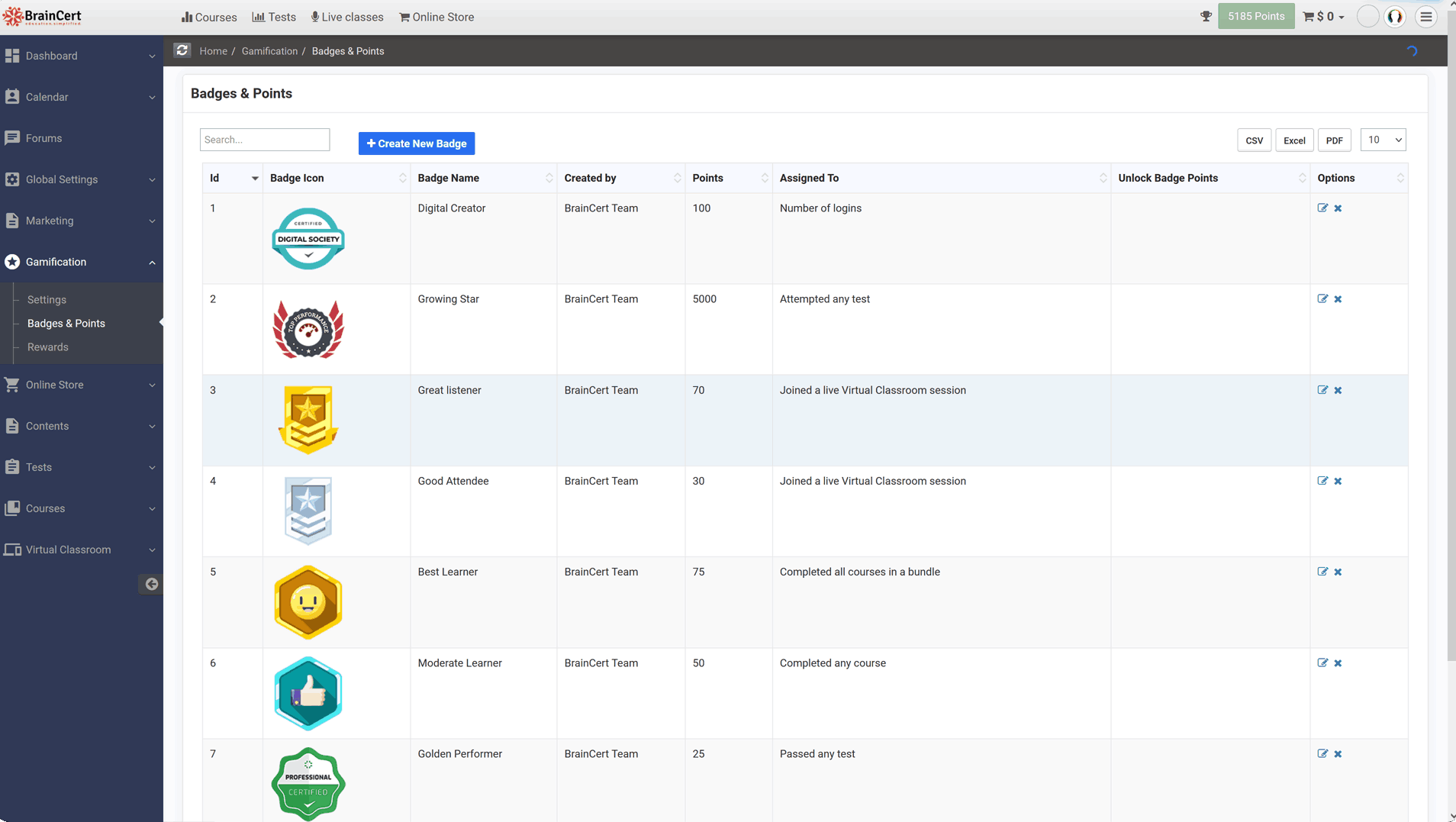
Task: Click the refresh icon beside breadcrumb
Action: [182, 50]
